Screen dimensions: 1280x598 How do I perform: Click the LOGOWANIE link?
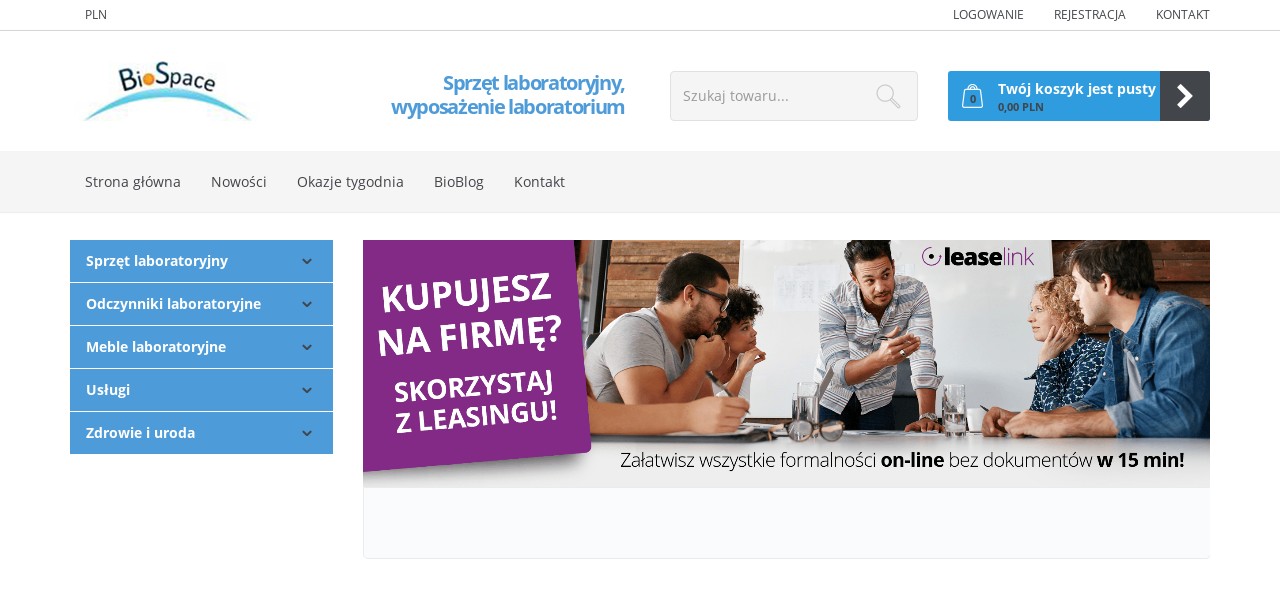point(988,15)
